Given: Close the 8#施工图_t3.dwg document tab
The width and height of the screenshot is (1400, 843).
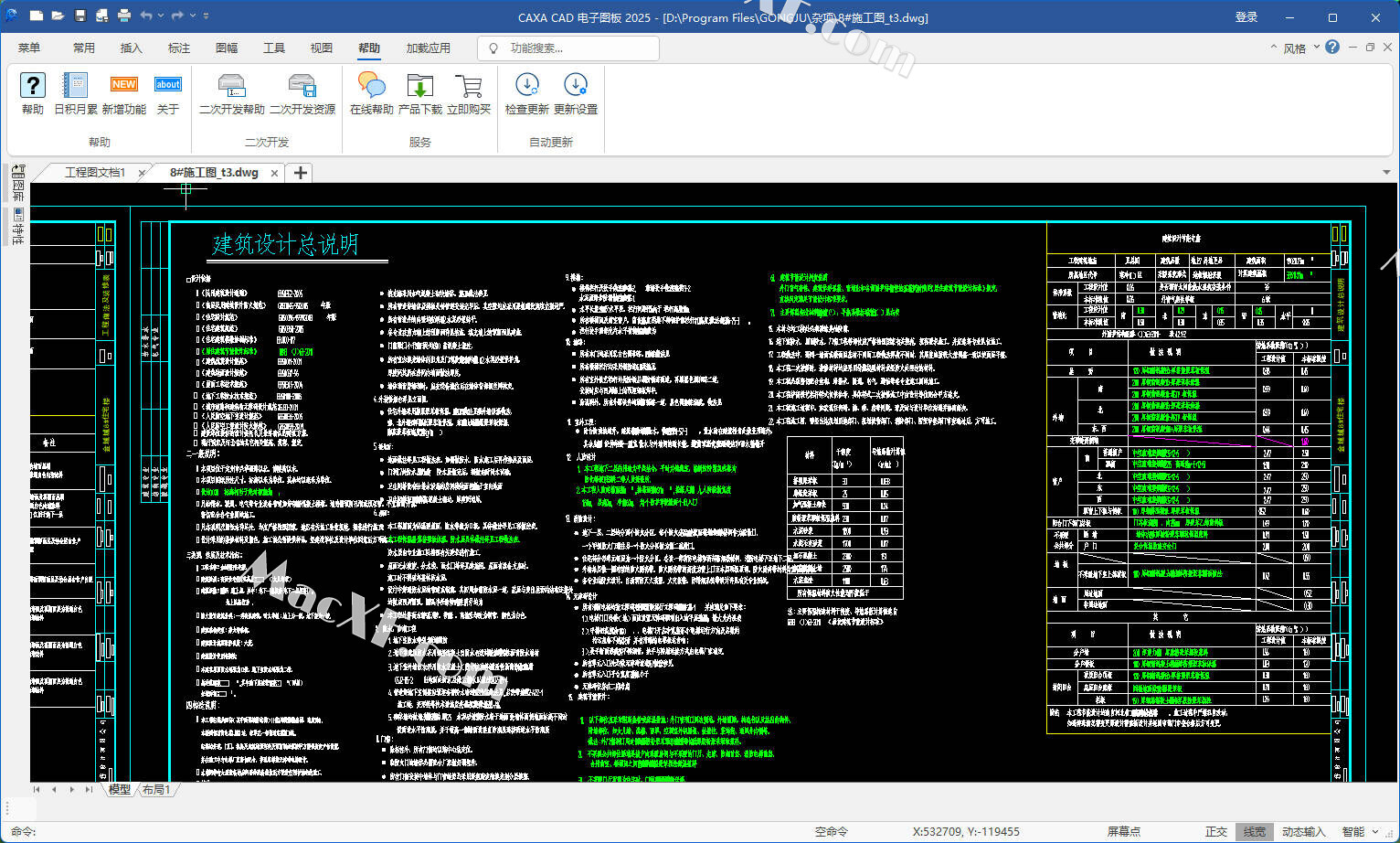Looking at the screenshot, I should pyautogui.click(x=274, y=173).
